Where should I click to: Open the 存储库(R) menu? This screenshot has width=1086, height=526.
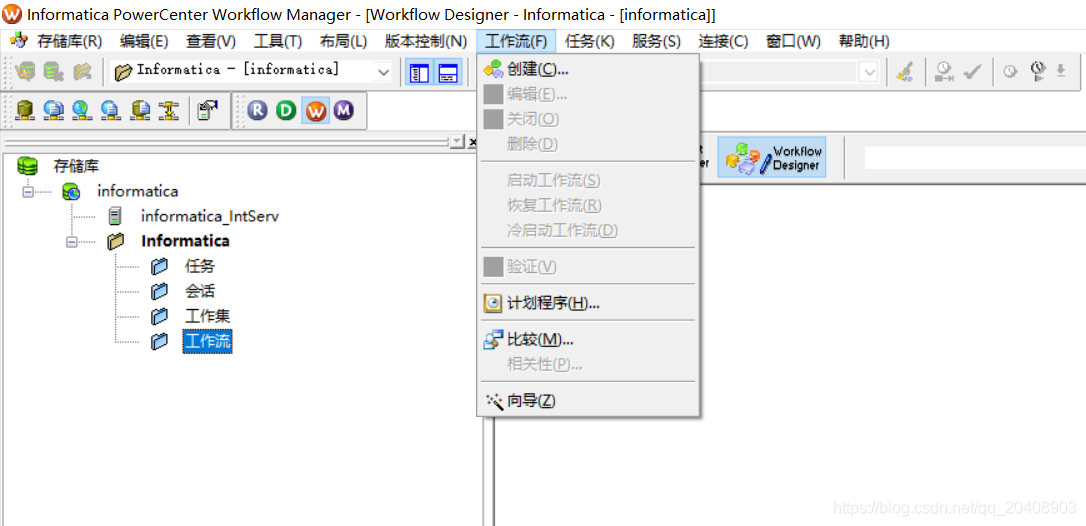(x=69, y=41)
